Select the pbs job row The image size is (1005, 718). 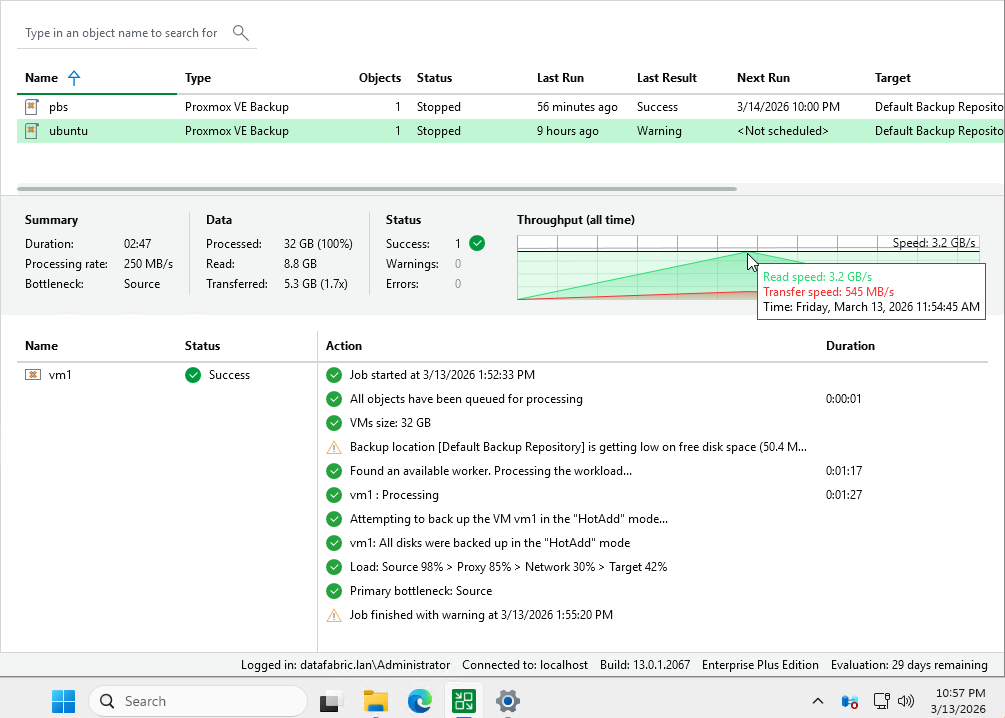pyautogui.click(x=510, y=106)
